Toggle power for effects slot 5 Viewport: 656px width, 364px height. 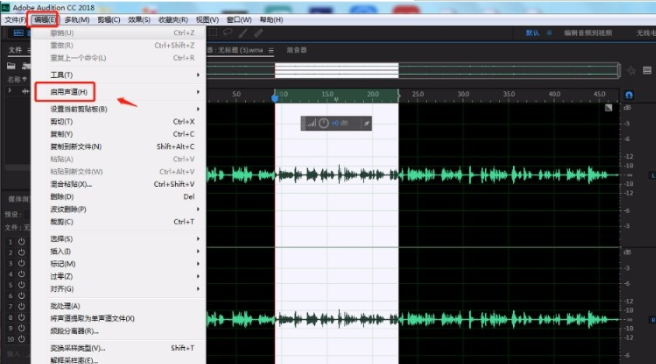pos(21,285)
